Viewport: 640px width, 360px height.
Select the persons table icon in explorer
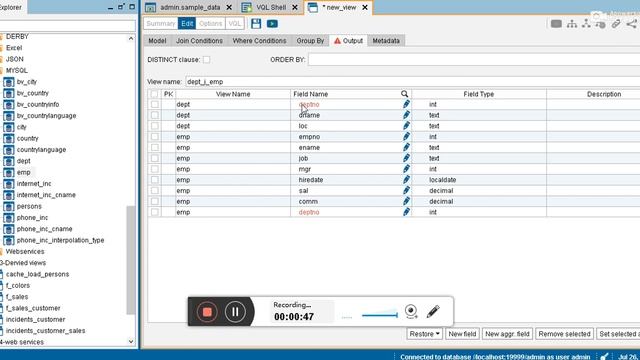(x=9, y=207)
